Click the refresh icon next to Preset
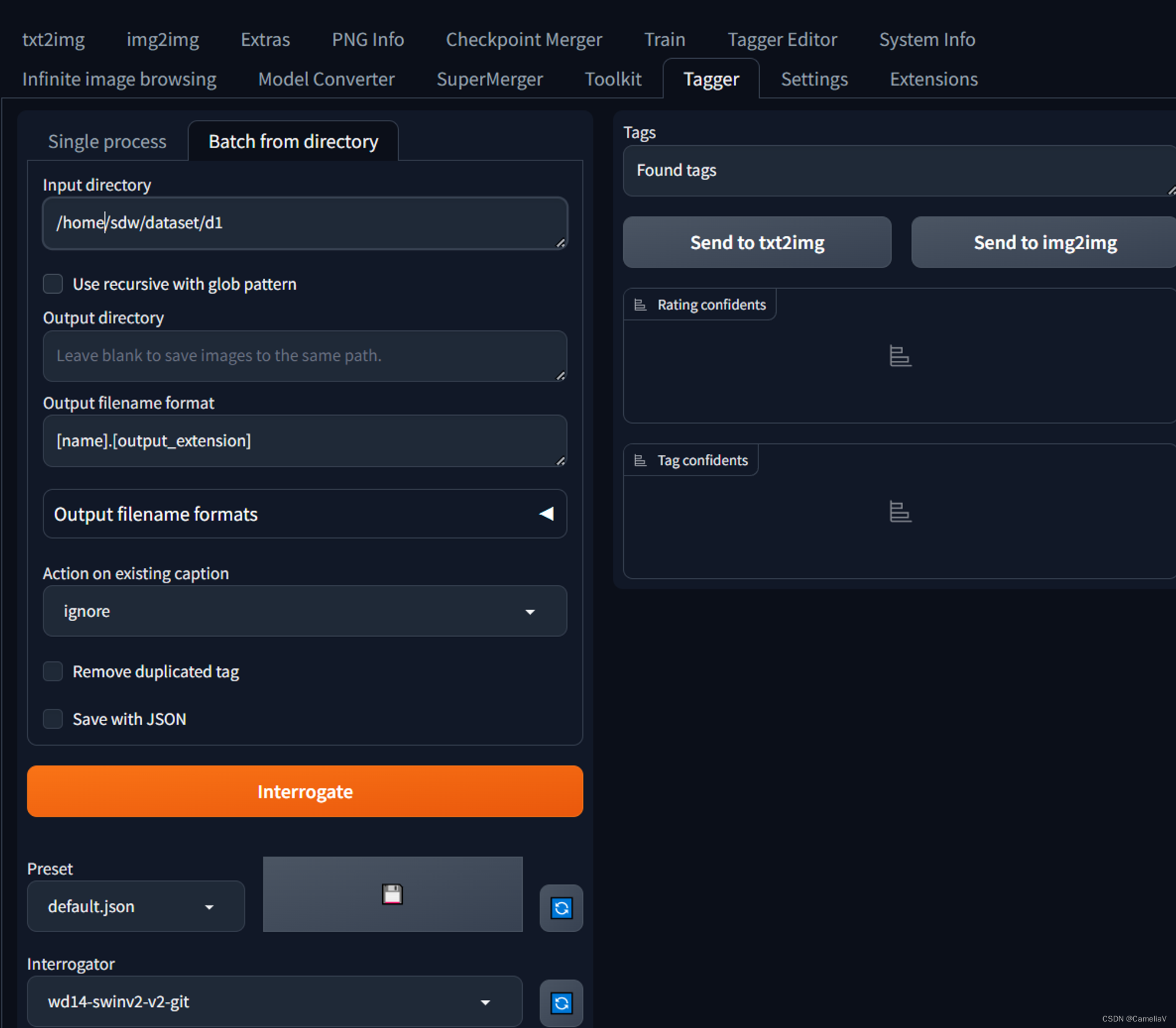The width and height of the screenshot is (1176, 1028). pos(561,908)
